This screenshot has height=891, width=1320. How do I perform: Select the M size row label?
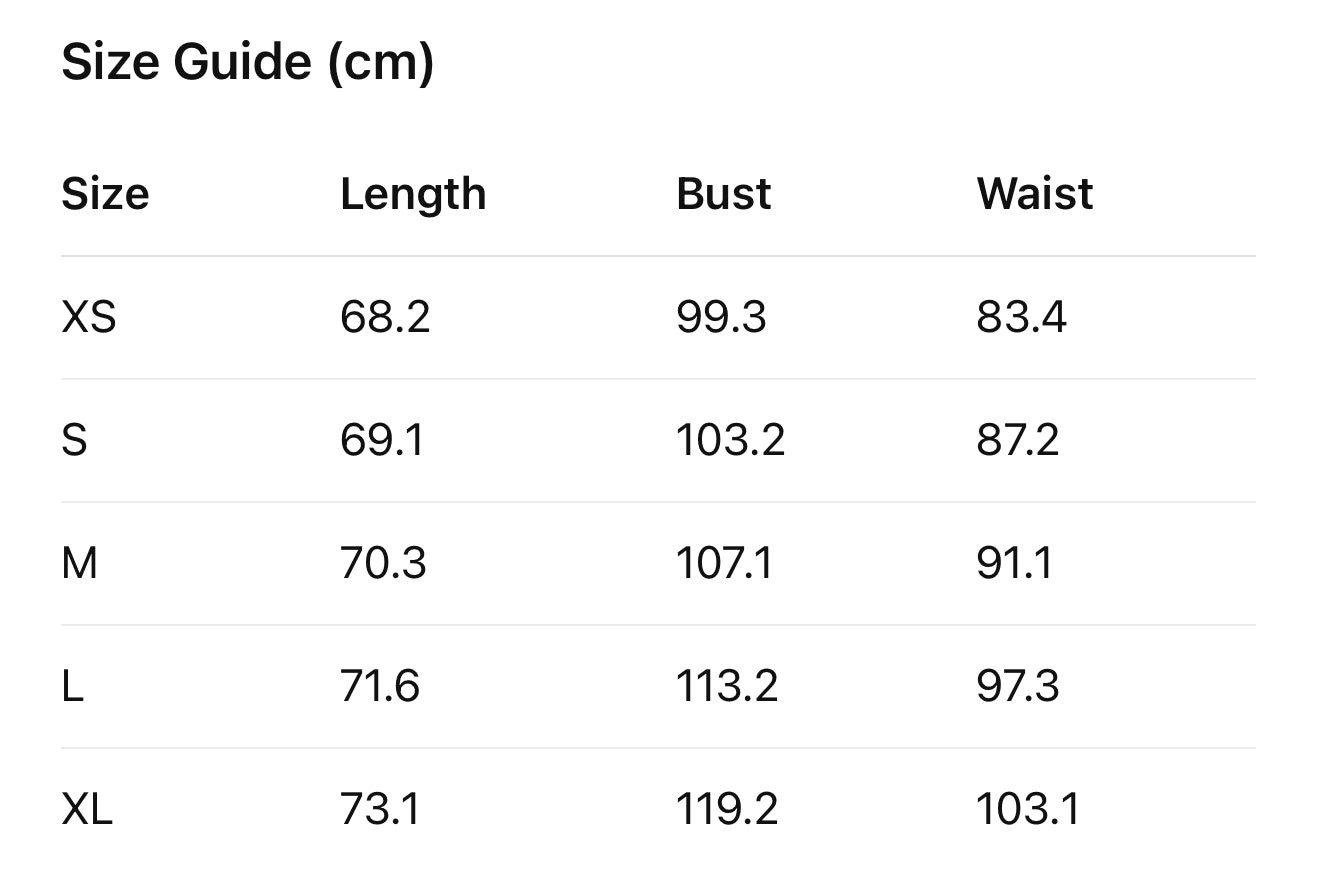[x=80, y=564]
